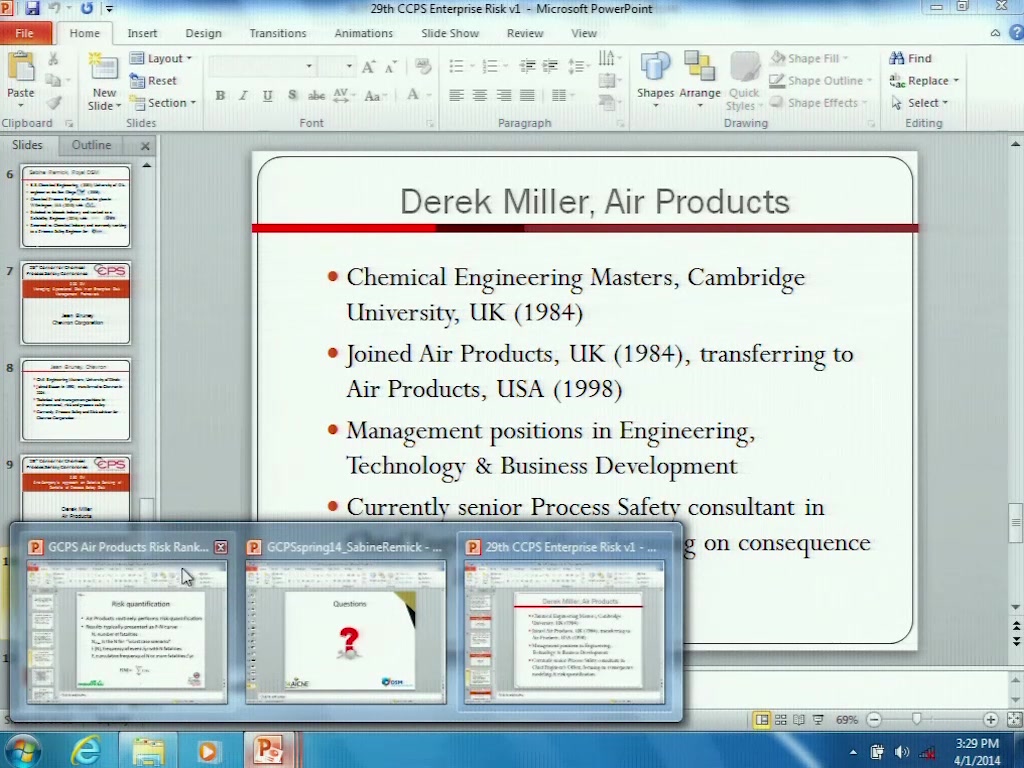Close the GCPS Air Products Risk preview
The width and height of the screenshot is (1024, 768).
click(221, 547)
